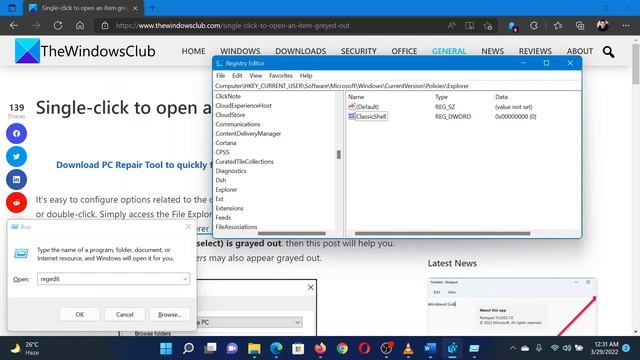Open Registry Editor View menu

point(256,76)
